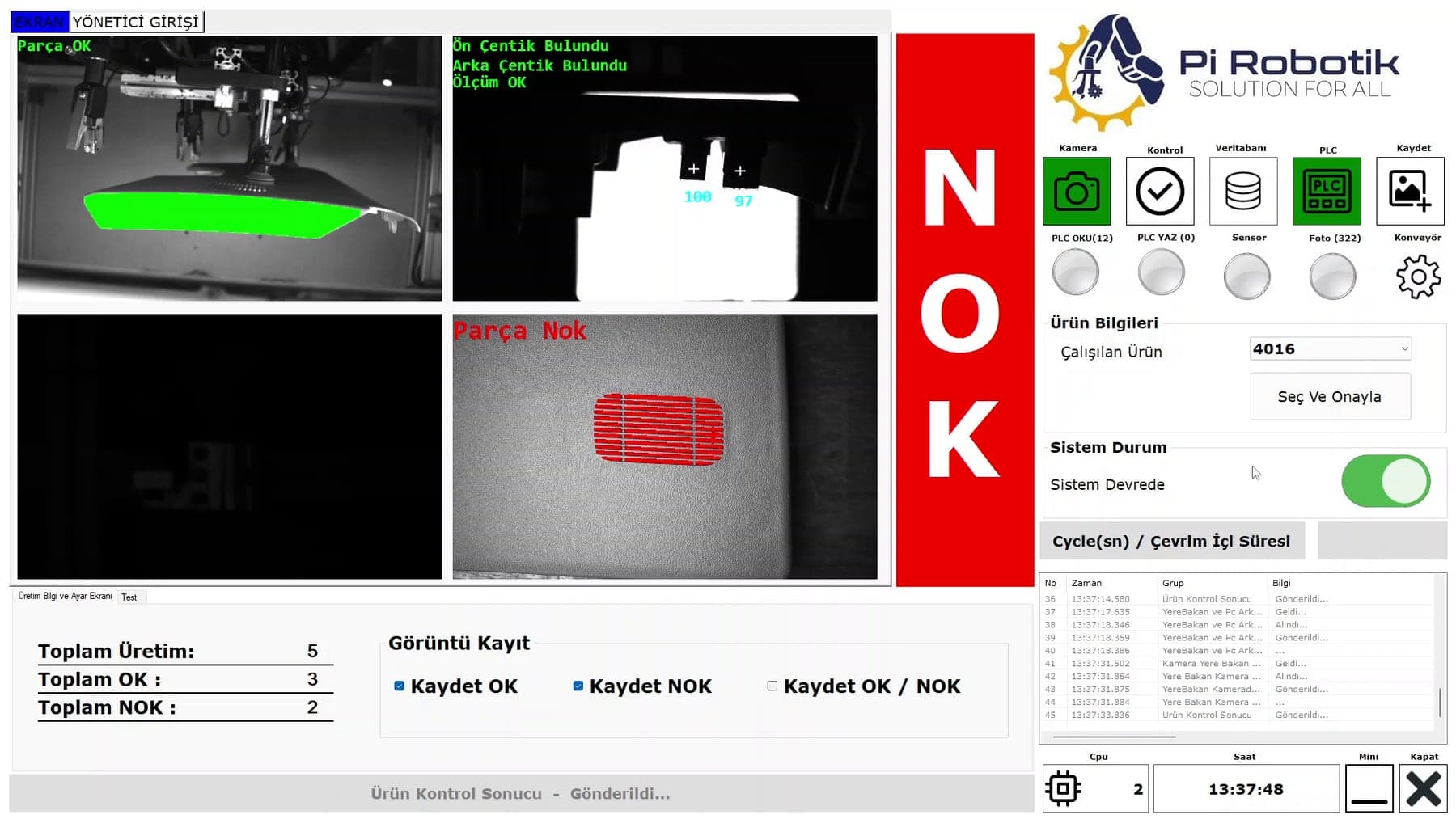
Task: Select Üretim Bilgi ve Ayar Ekranı tab
Action: coord(65,597)
